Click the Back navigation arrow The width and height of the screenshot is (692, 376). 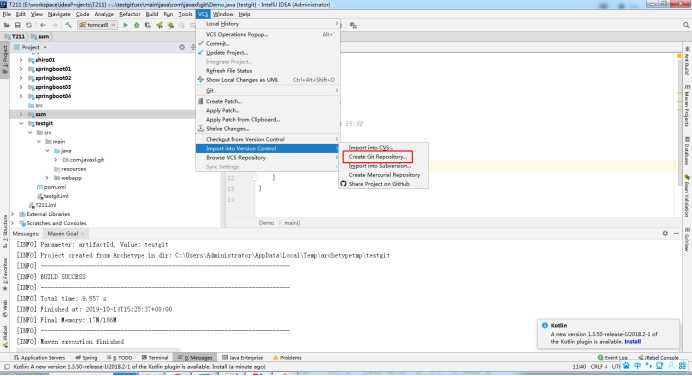[43, 25]
